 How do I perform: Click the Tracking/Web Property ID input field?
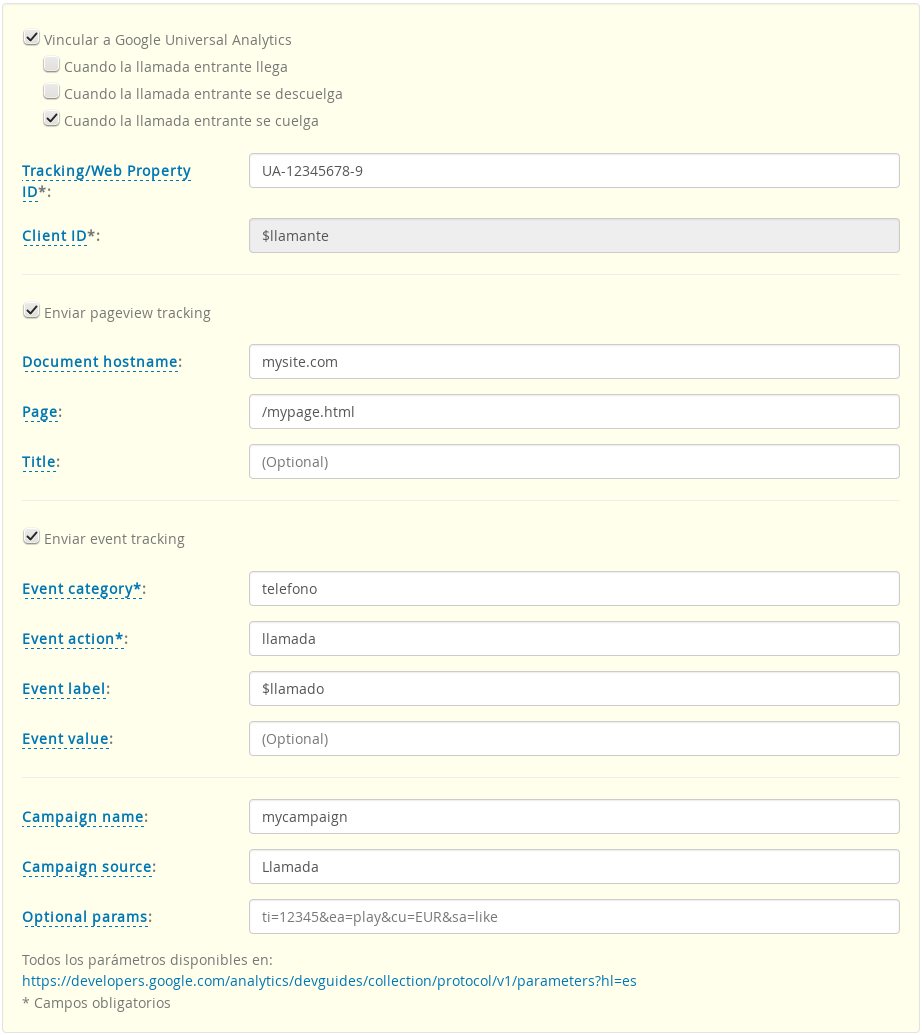(x=574, y=171)
